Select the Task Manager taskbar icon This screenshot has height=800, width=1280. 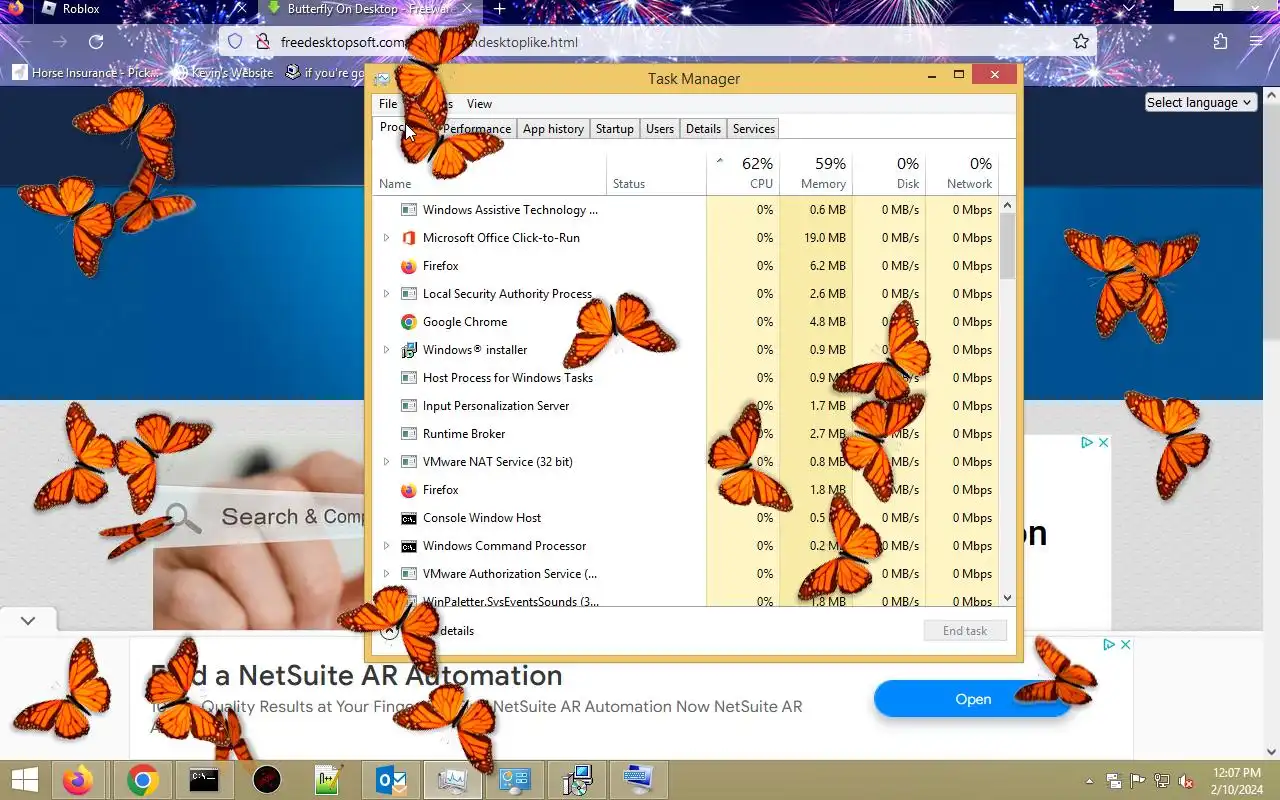click(452, 780)
